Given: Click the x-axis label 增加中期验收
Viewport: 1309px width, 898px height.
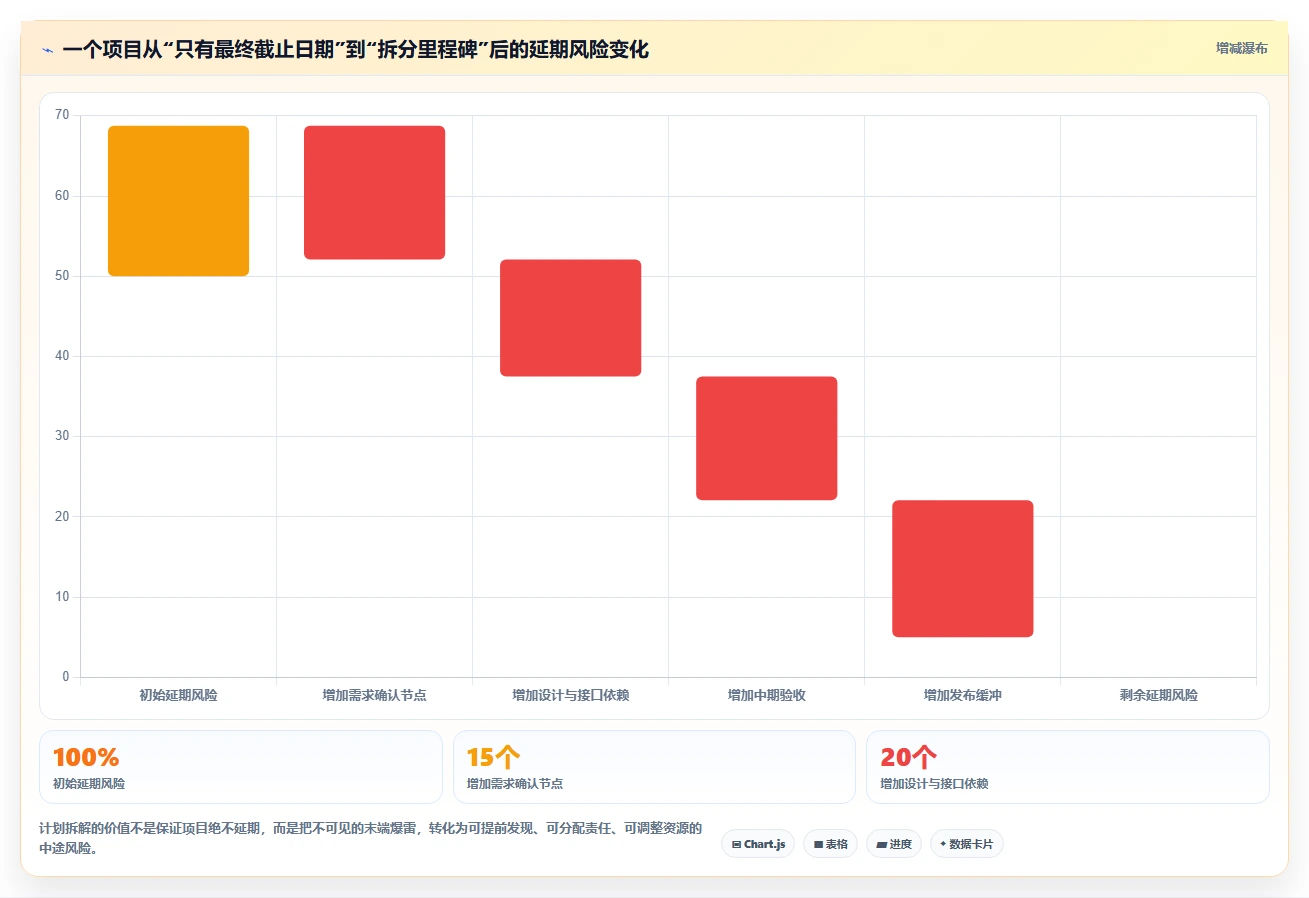Looking at the screenshot, I should 766,695.
